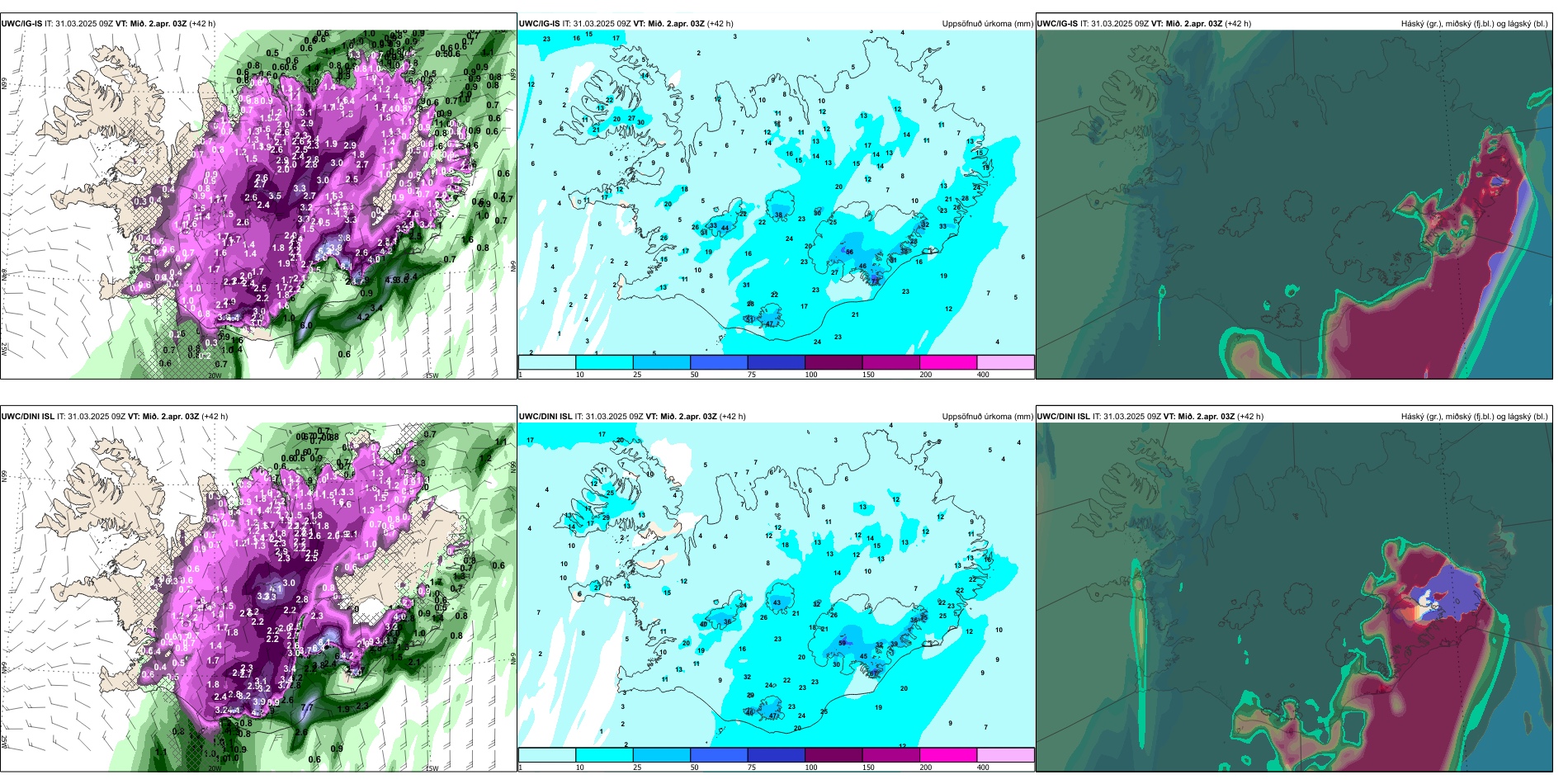Select the bright magenta 200–400 mm swatch in IG-IS legend
Image resolution: width=1568 pixels, height=784 pixels.
click(948, 362)
